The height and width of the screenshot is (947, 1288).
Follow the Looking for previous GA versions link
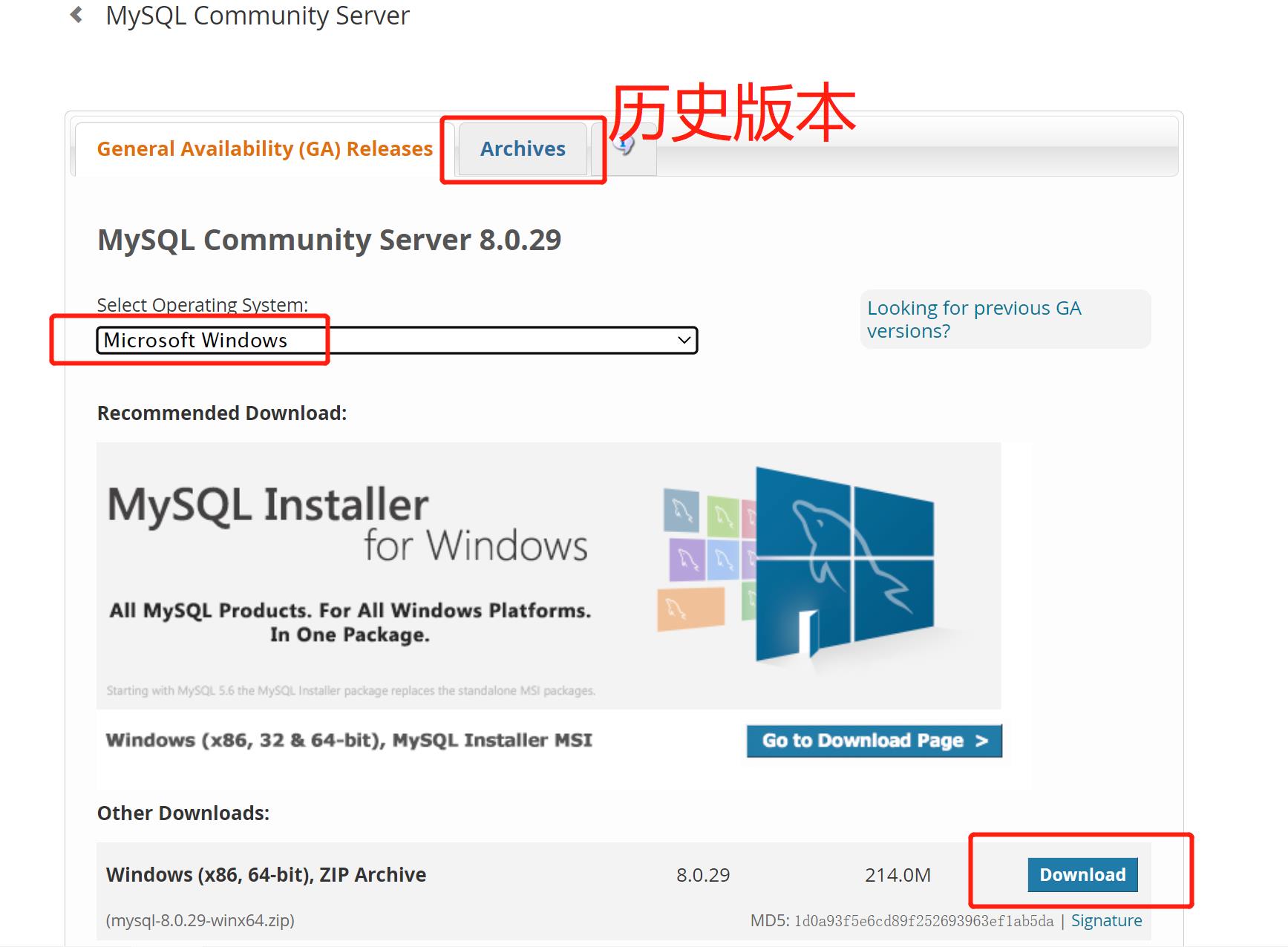point(974,319)
